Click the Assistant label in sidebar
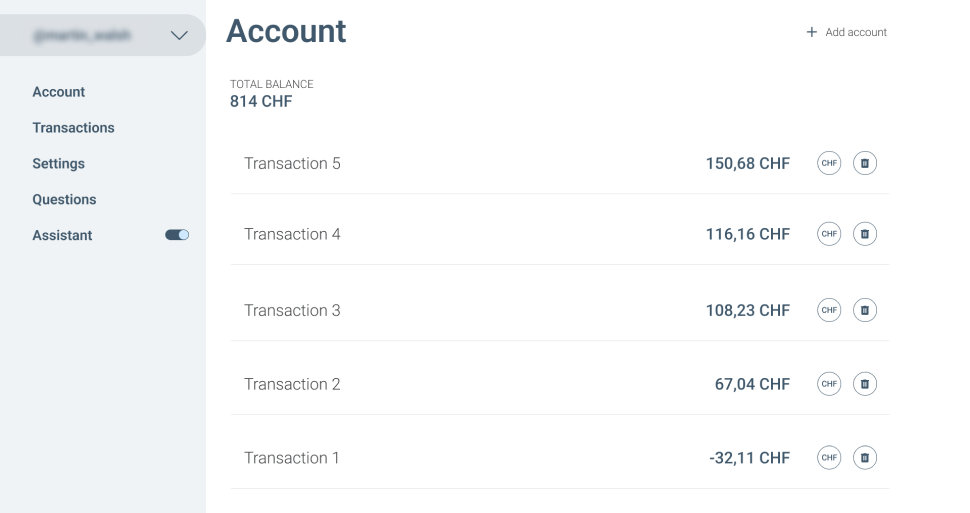 62,236
